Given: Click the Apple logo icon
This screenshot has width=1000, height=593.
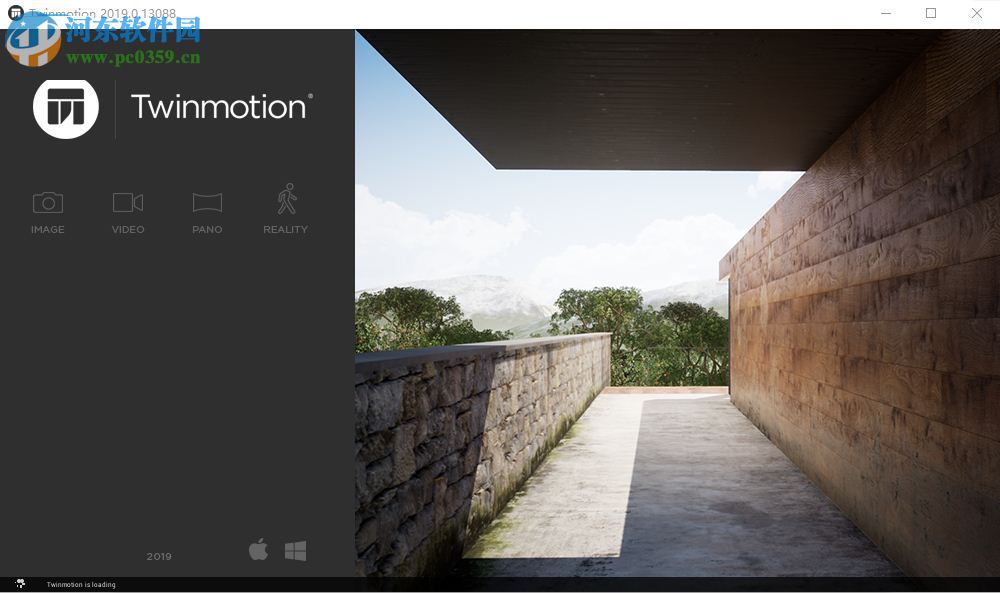Looking at the screenshot, I should click(x=258, y=549).
